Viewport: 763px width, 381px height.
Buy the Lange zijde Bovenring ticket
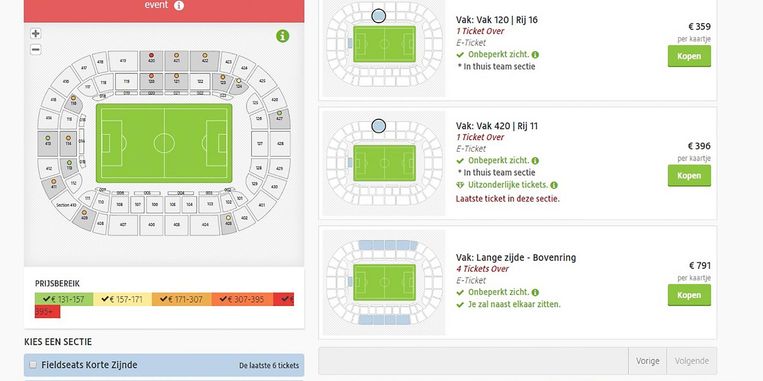(689, 295)
